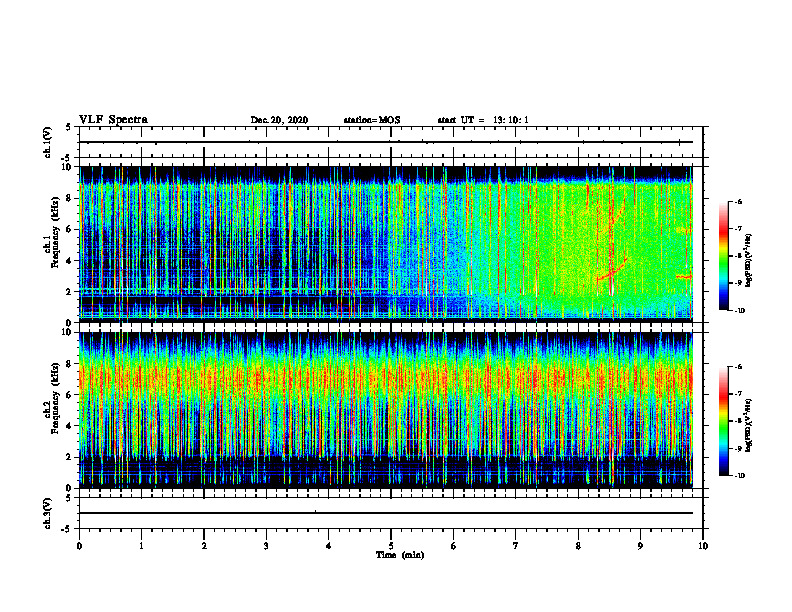Click time axis tick label "7"

click(516, 546)
